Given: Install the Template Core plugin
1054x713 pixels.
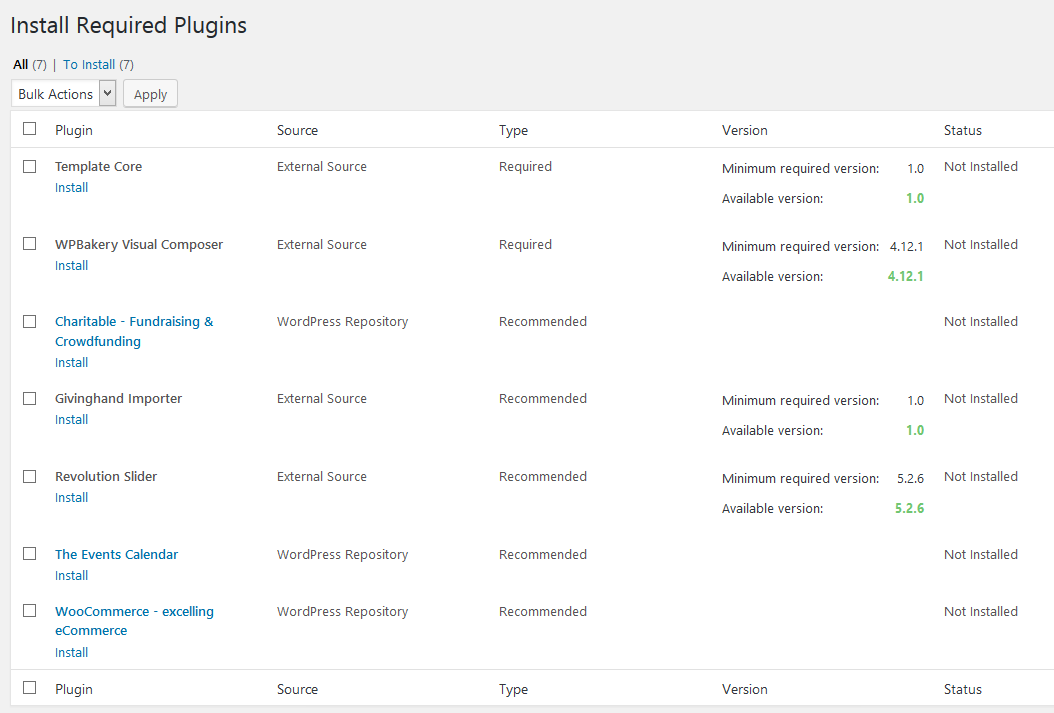Looking at the screenshot, I should (x=71, y=188).
